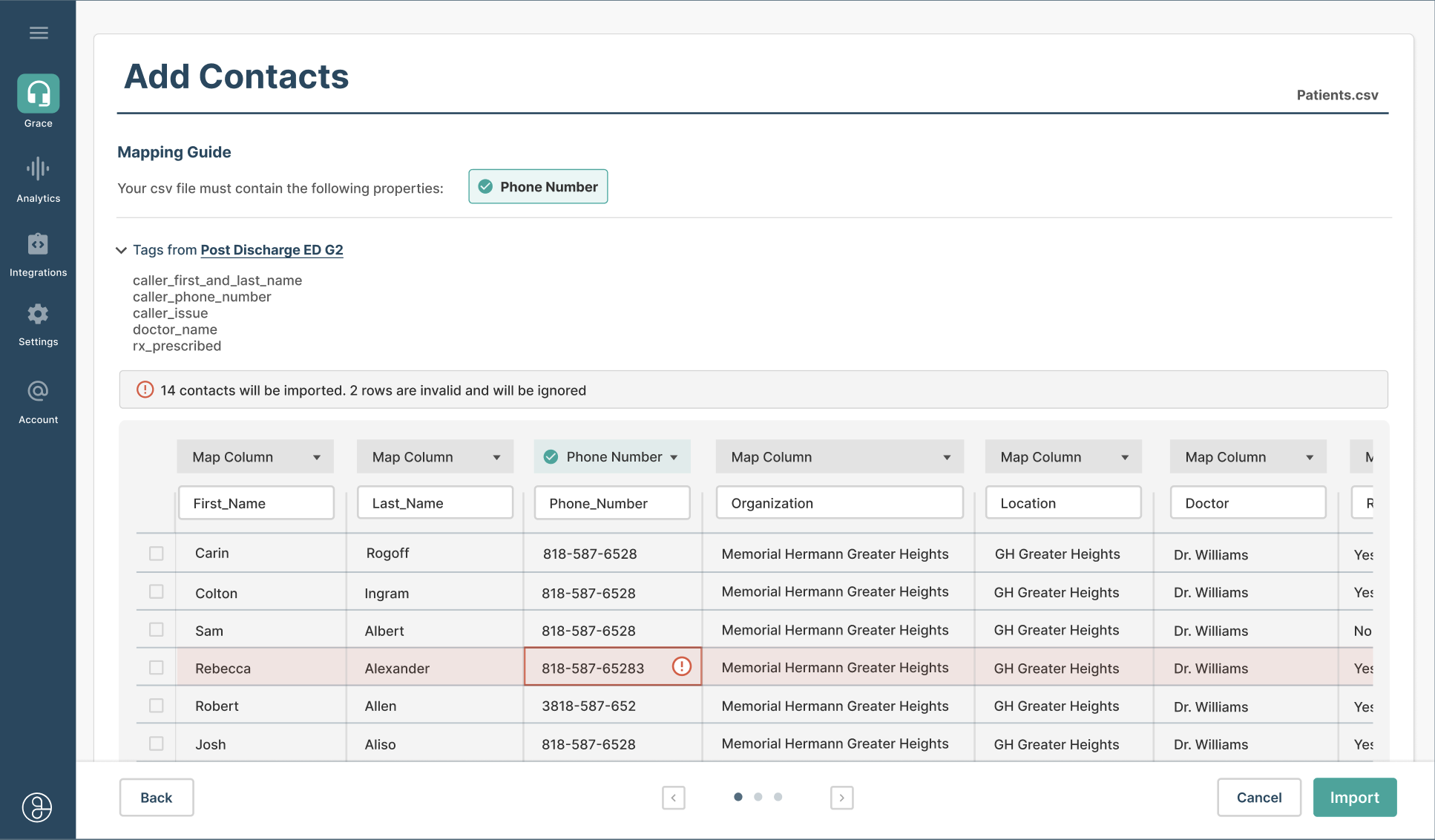Go to next page arrow
The height and width of the screenshot is (840, 1435).
[841, 798]
